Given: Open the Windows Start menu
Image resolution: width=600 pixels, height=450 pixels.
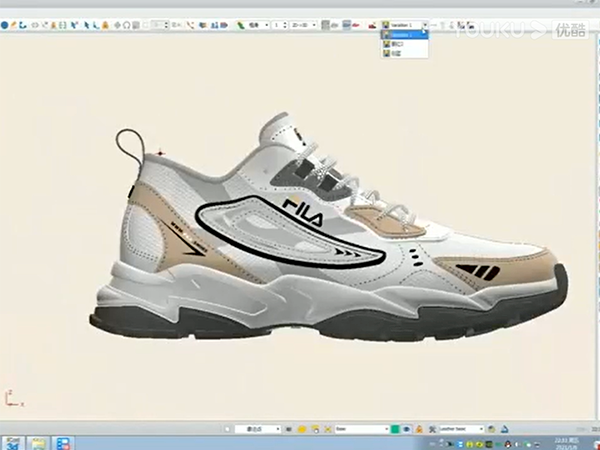Looking at the screenshot, I should 12,442.
